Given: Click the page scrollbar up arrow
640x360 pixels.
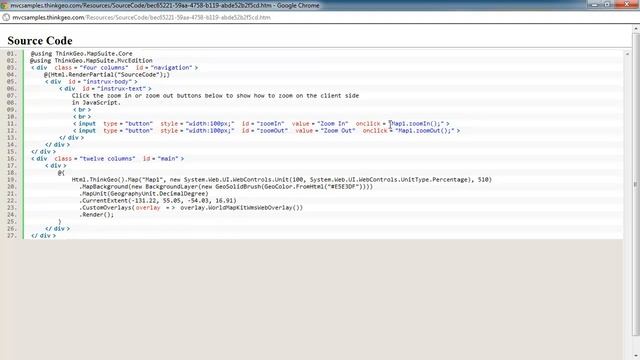Looking at the screenshot, I should 636,29.
